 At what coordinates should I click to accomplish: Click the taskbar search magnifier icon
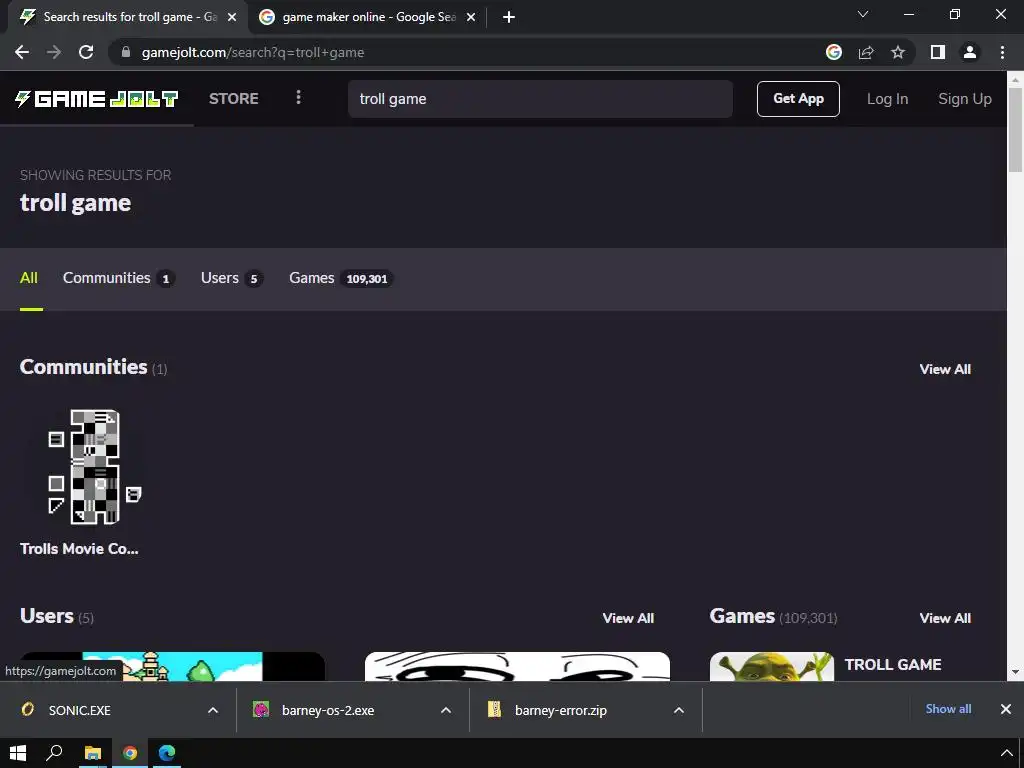(54, 753)
